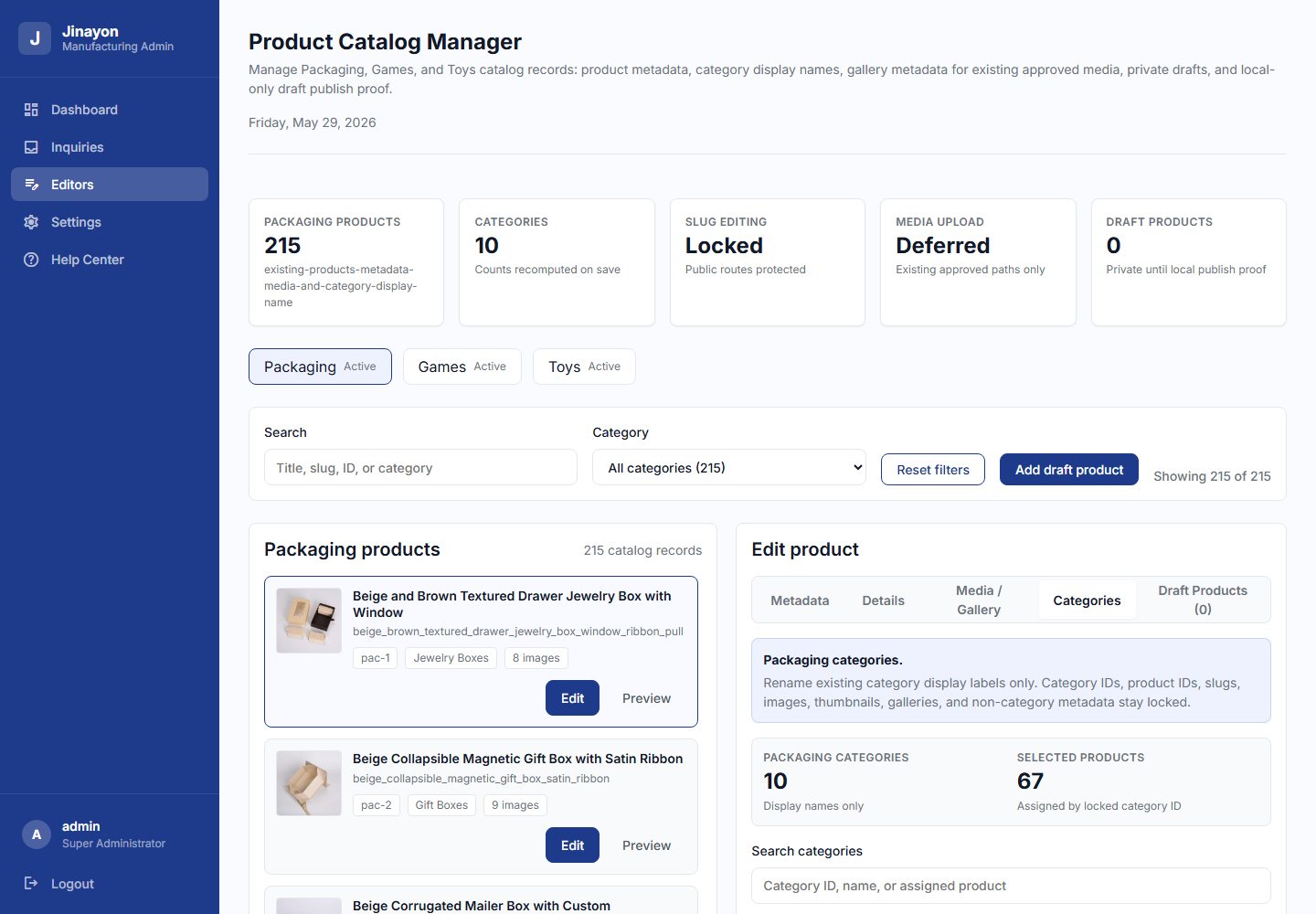
Task: Click the Showing 215 of 215 text
Action: 1212,476
